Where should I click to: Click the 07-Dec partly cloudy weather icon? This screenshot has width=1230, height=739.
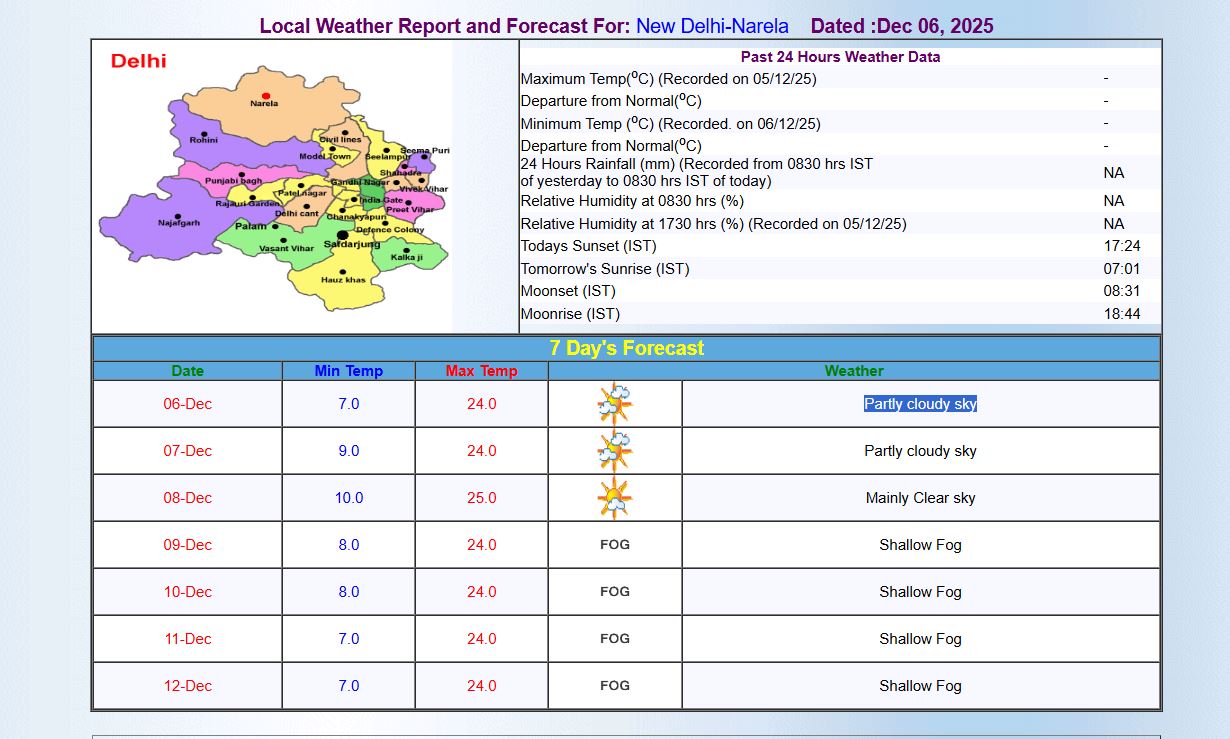[615, 451]
